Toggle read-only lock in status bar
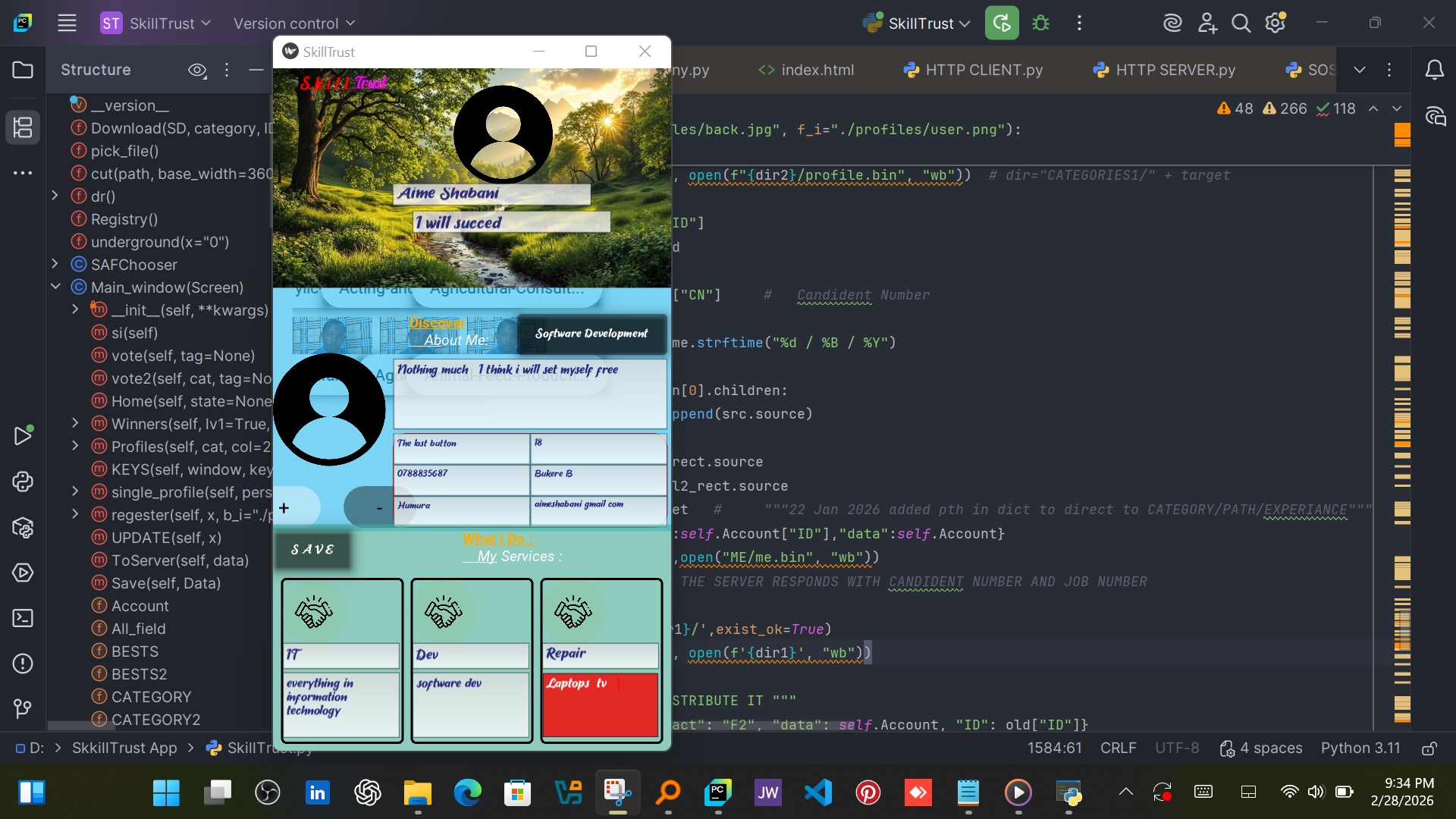Image resolution: width=1456 pixels, height=819 pixels. click(1429, 748)
